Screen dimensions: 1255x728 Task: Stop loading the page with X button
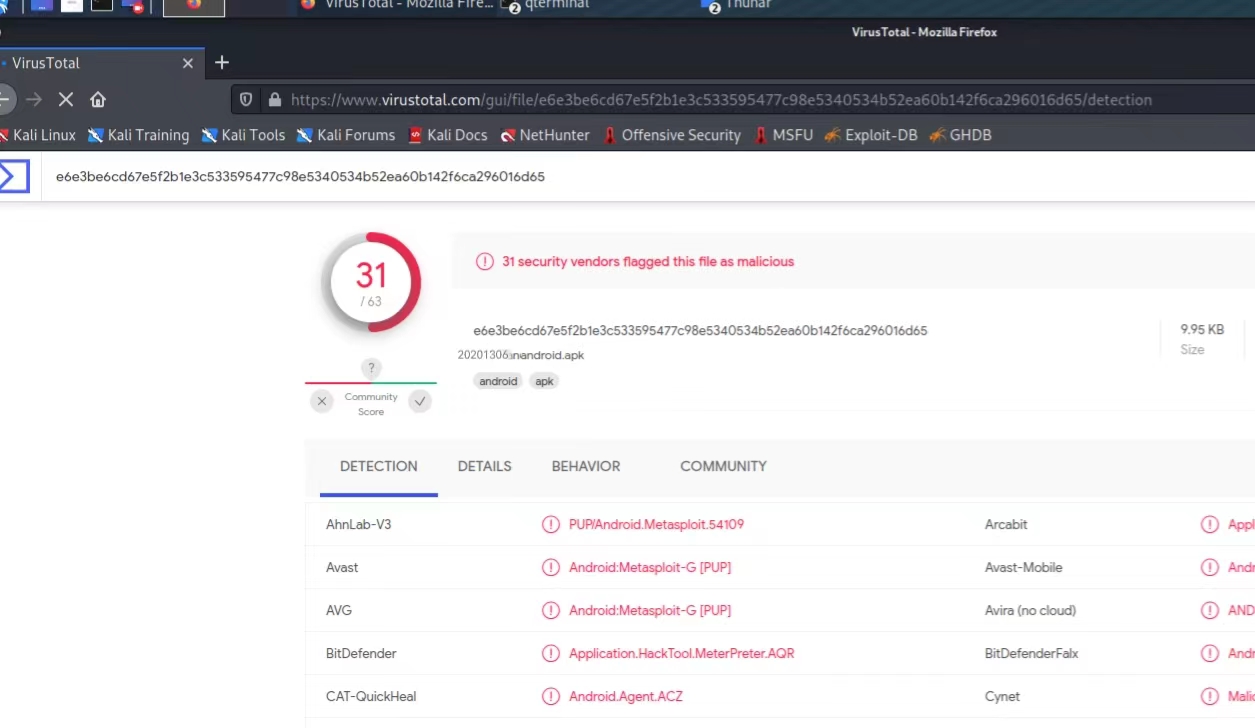pos(66,99)
